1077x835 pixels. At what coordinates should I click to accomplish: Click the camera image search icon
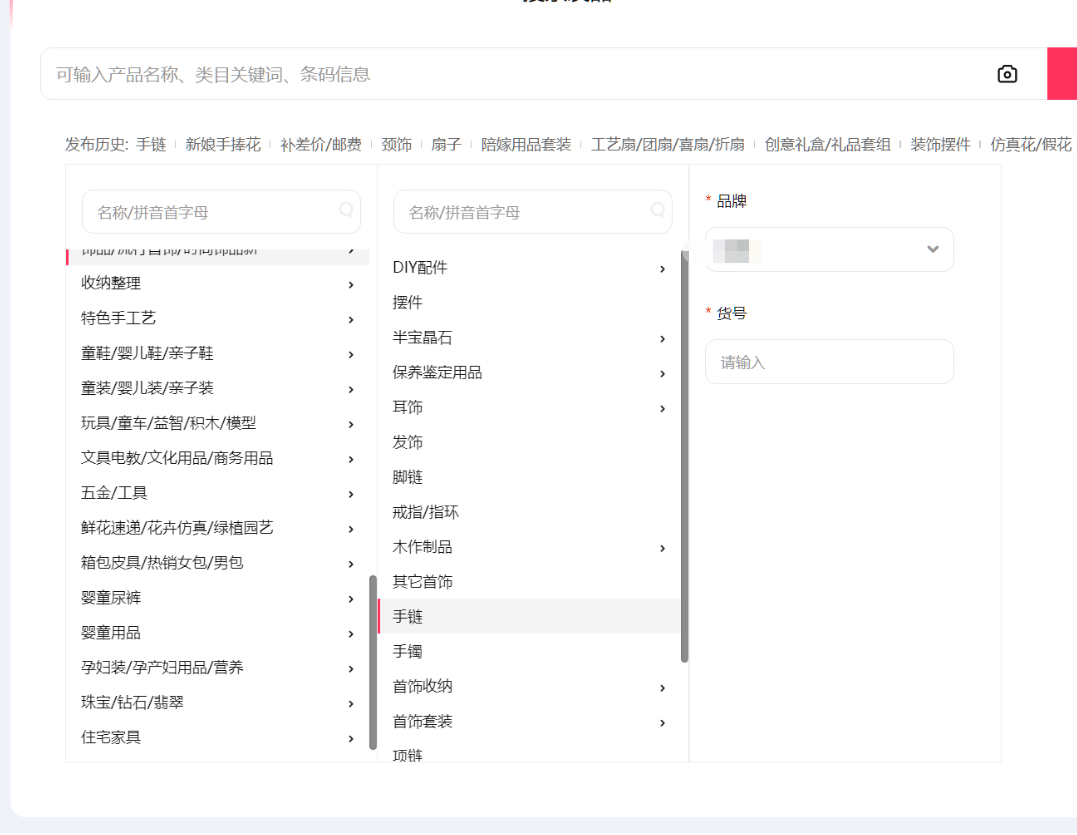(x=1007, y=74)
